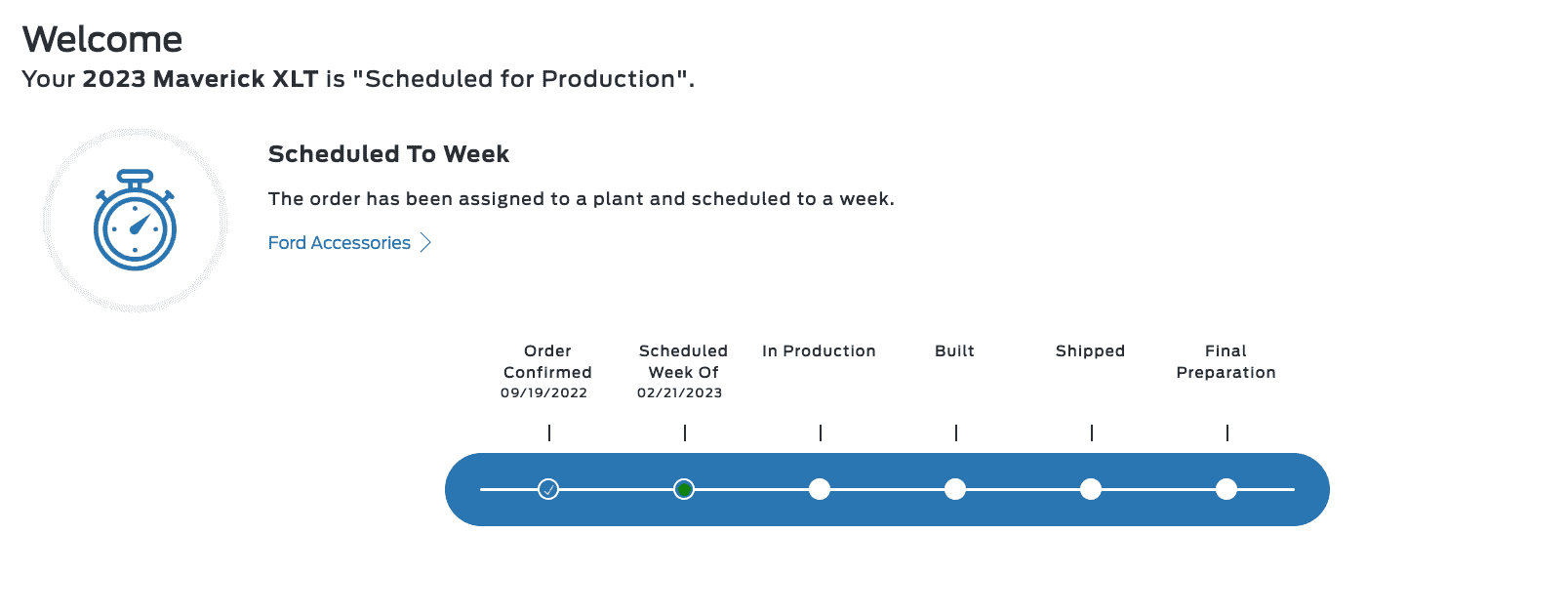Click the 2023 Maverick XLT vehicle name
Image resolution: width=1568 pixels, height=616 pixels.
click(x=200, y=79)
